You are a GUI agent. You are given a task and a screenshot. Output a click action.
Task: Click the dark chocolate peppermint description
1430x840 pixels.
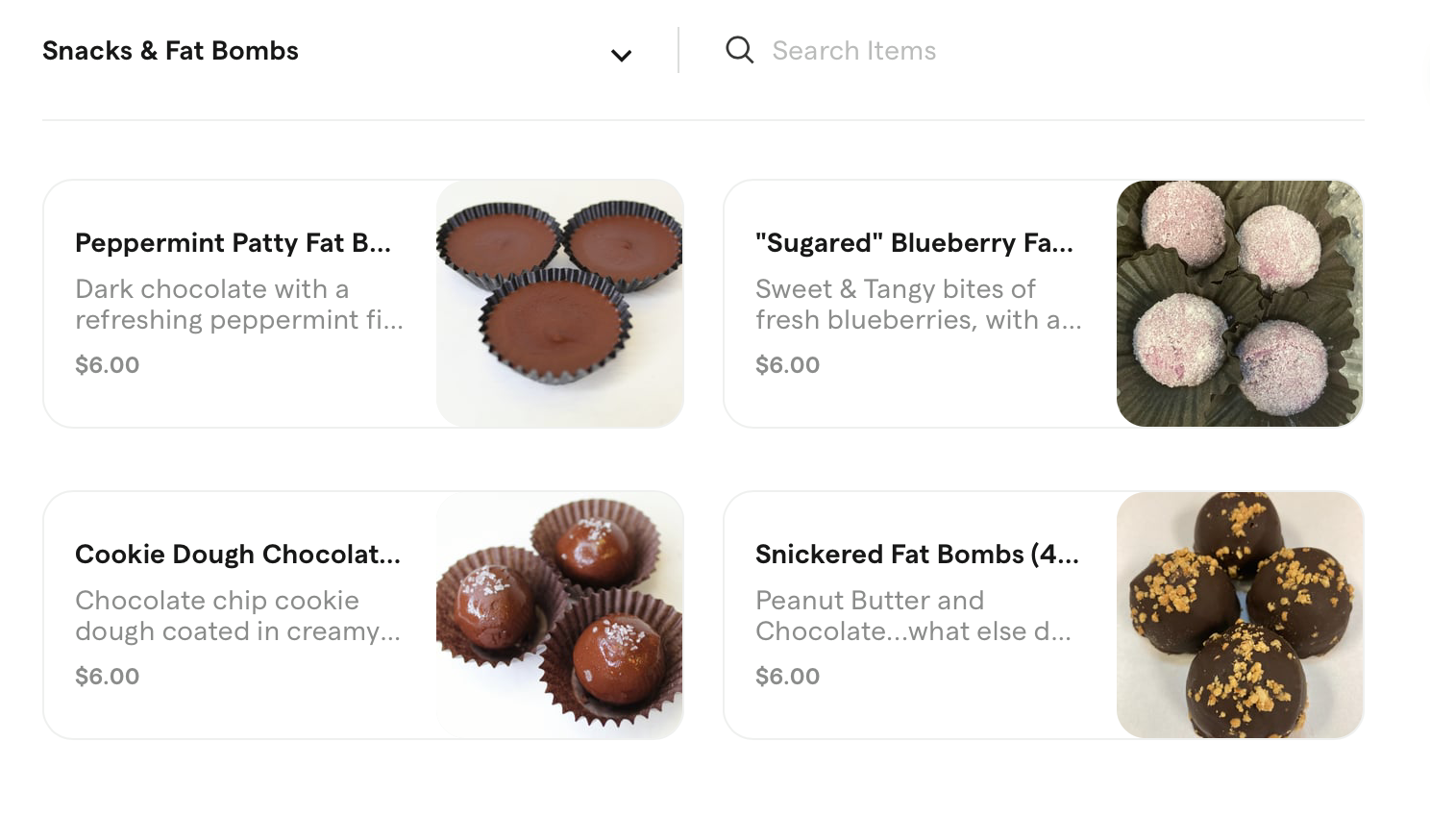[239, 304]
